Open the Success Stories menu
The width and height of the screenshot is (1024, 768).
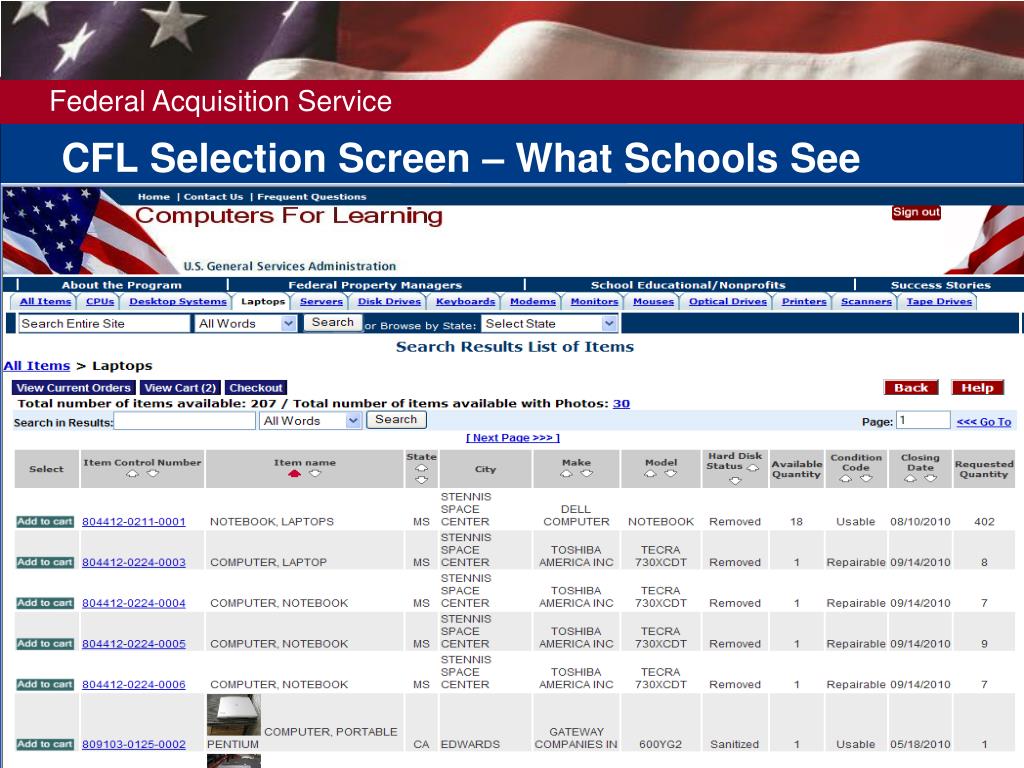pos(940,285)
